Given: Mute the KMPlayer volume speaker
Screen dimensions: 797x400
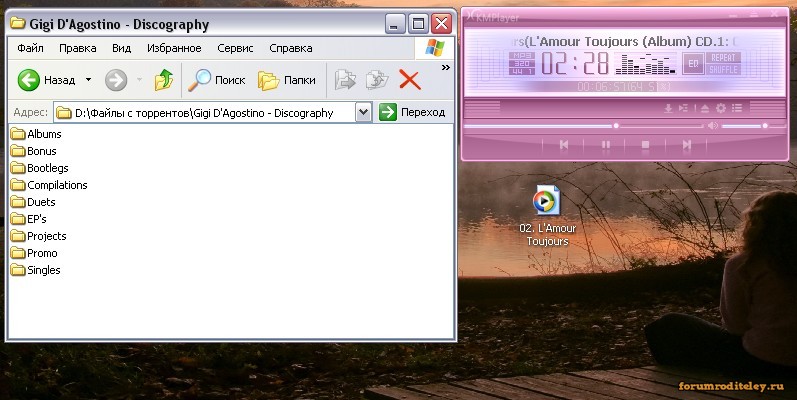Looking at the screenshot, I should (x=713, y=126).
